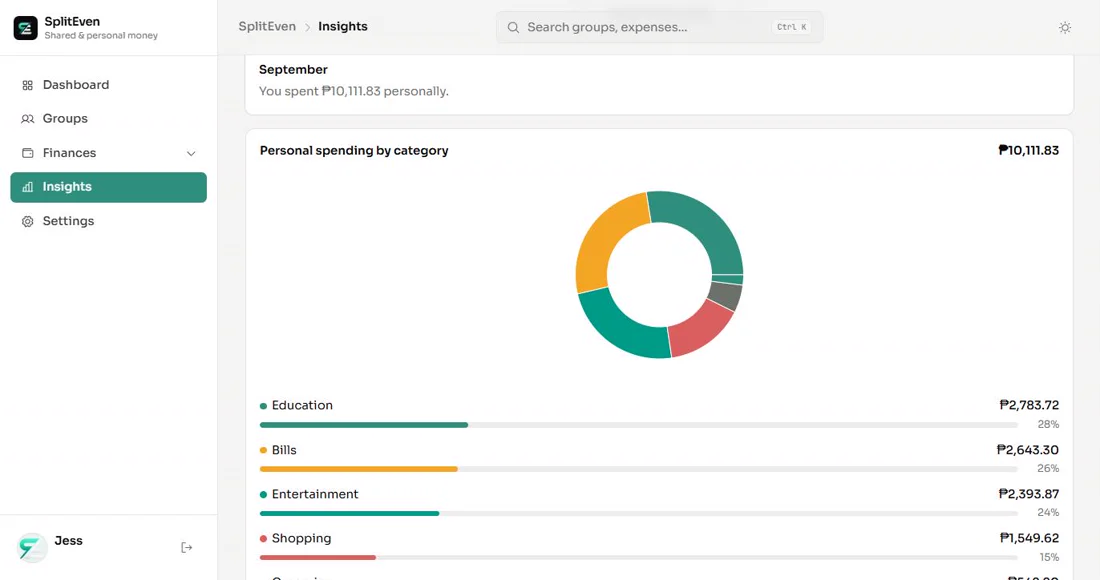Click the Education progress bar
The width and height of the screenshot is (1100, 580).
coord(638,425)
